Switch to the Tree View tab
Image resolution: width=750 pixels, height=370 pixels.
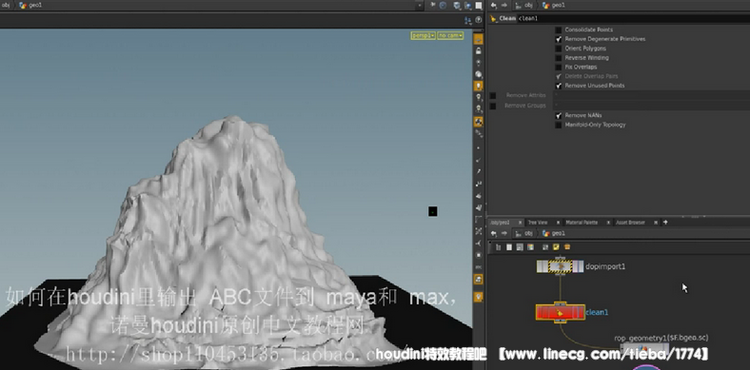(x=537, y=222)
